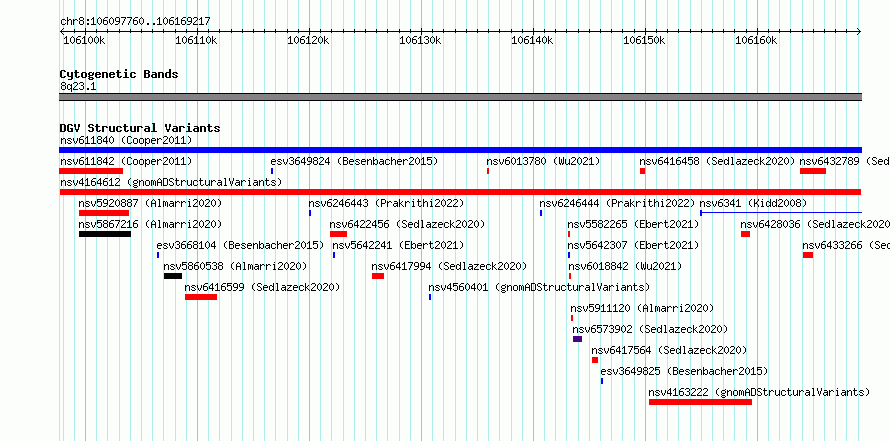
Task: Click the purple bar under nsv6573902
Action: 577,339
